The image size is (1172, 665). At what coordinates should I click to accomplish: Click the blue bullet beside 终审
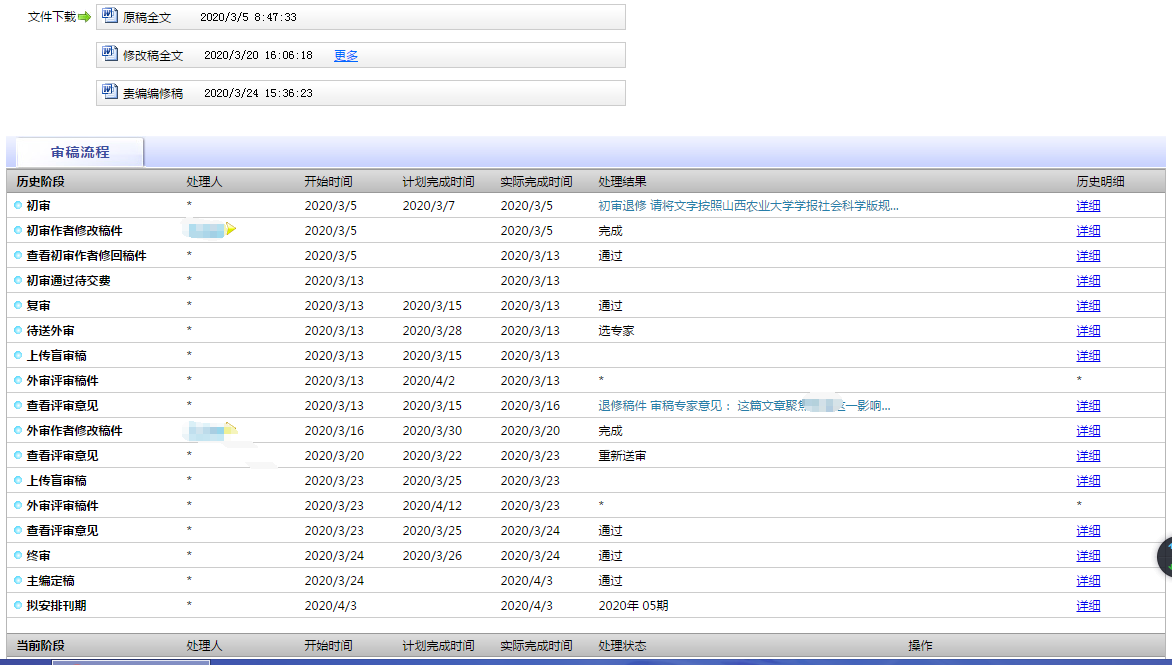click(x=18, y=555)
